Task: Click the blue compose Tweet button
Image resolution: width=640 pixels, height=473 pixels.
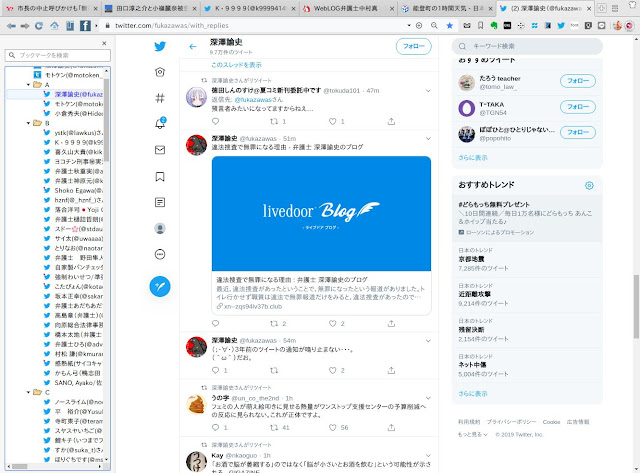Action: tap(160, 286)
